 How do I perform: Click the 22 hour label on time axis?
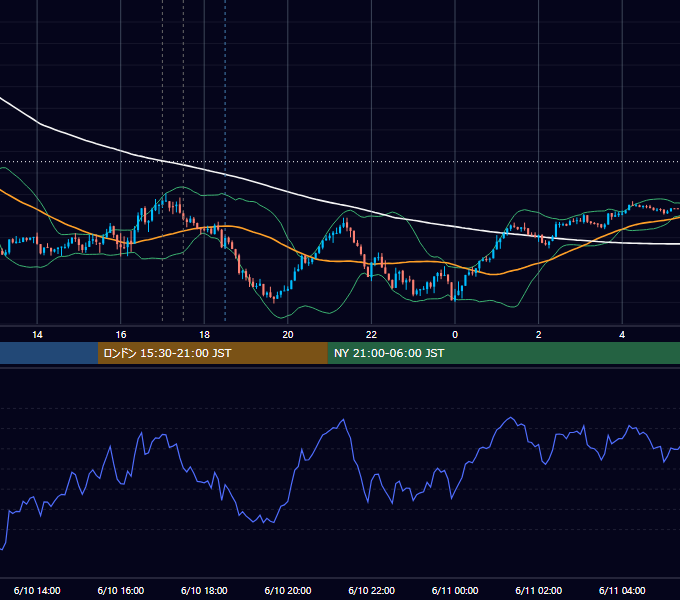(x=371, y=335)
